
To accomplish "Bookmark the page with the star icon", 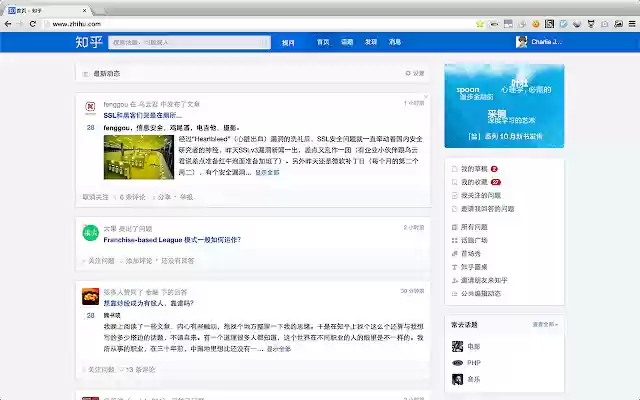I will [480, 24].
